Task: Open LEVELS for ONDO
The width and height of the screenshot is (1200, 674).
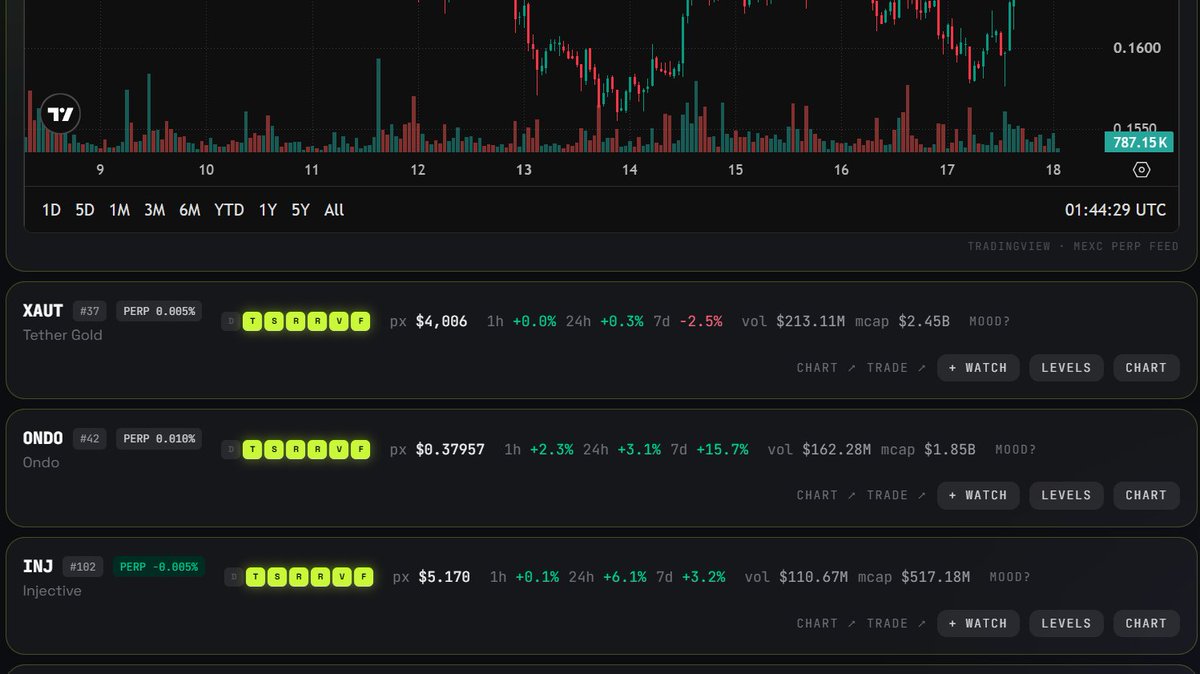Action: (1066, 495)
